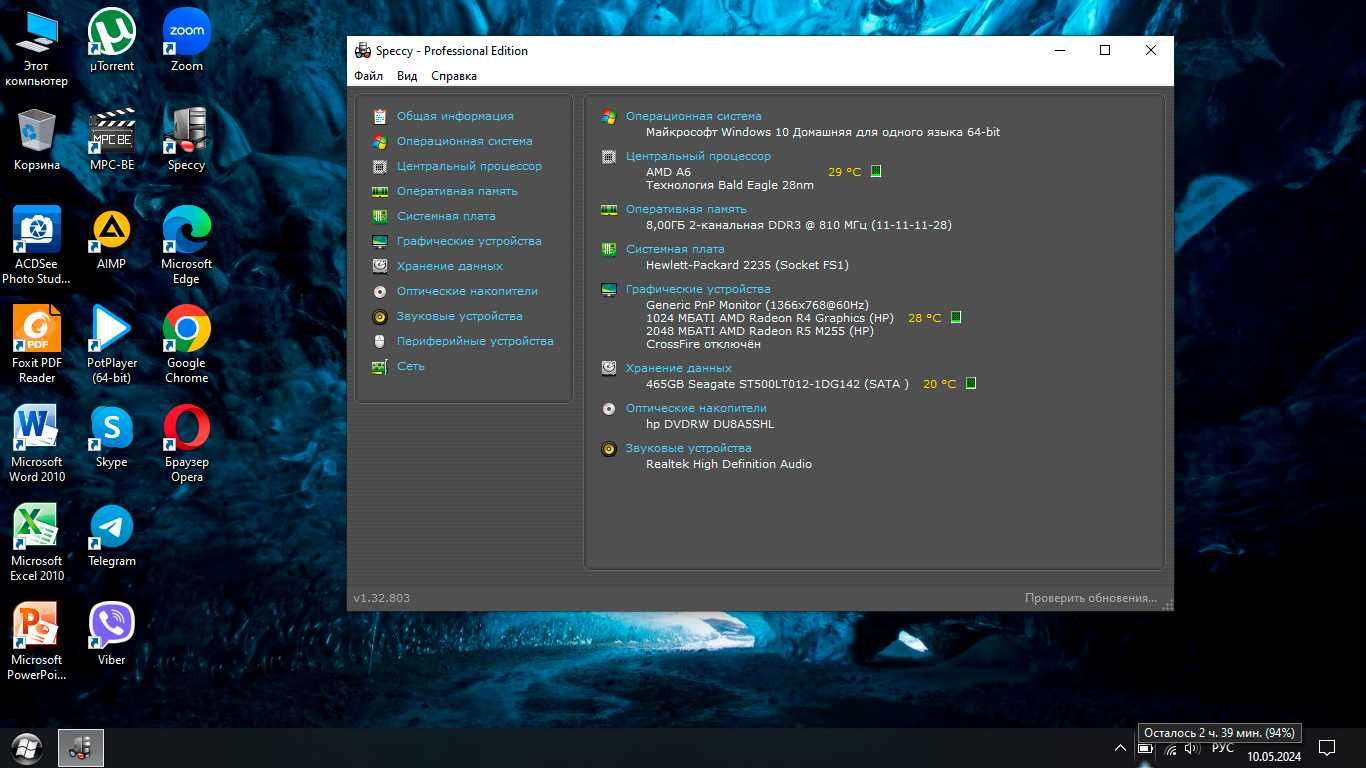Click the green GPU temperature indicator square
1366x768 pixels.
pos(955,317)
